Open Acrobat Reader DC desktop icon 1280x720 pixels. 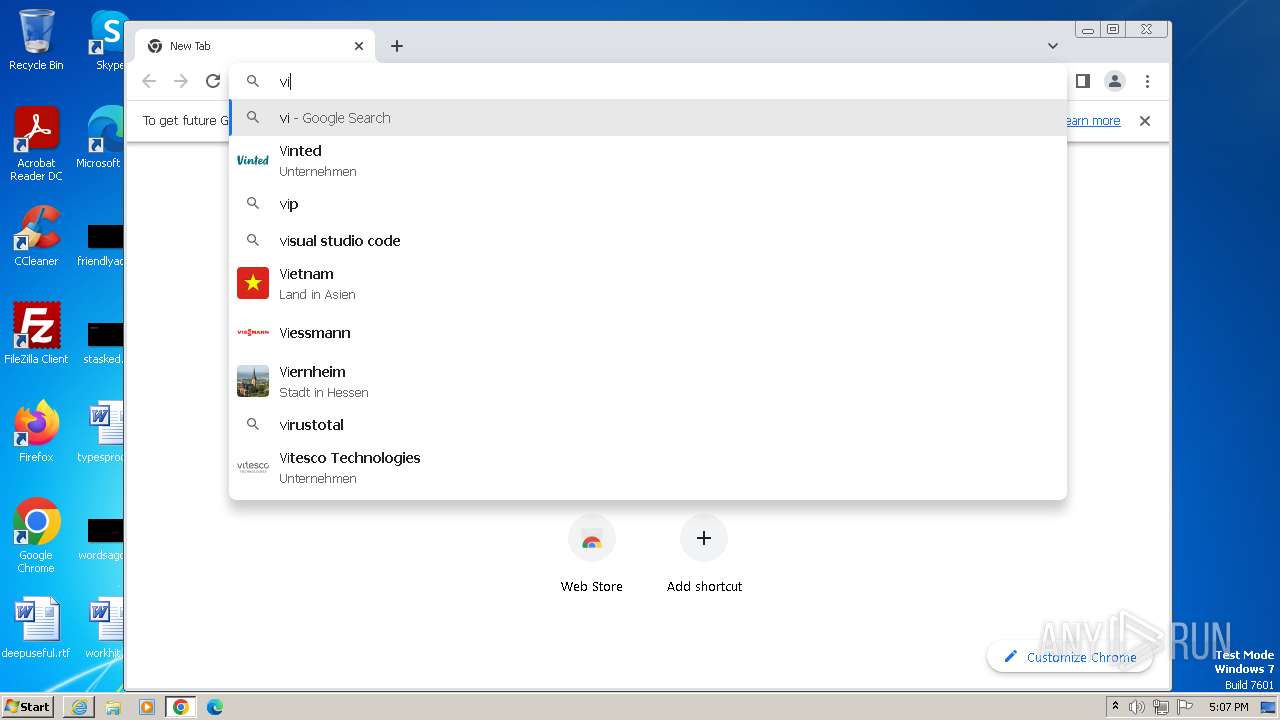[36, 145]
